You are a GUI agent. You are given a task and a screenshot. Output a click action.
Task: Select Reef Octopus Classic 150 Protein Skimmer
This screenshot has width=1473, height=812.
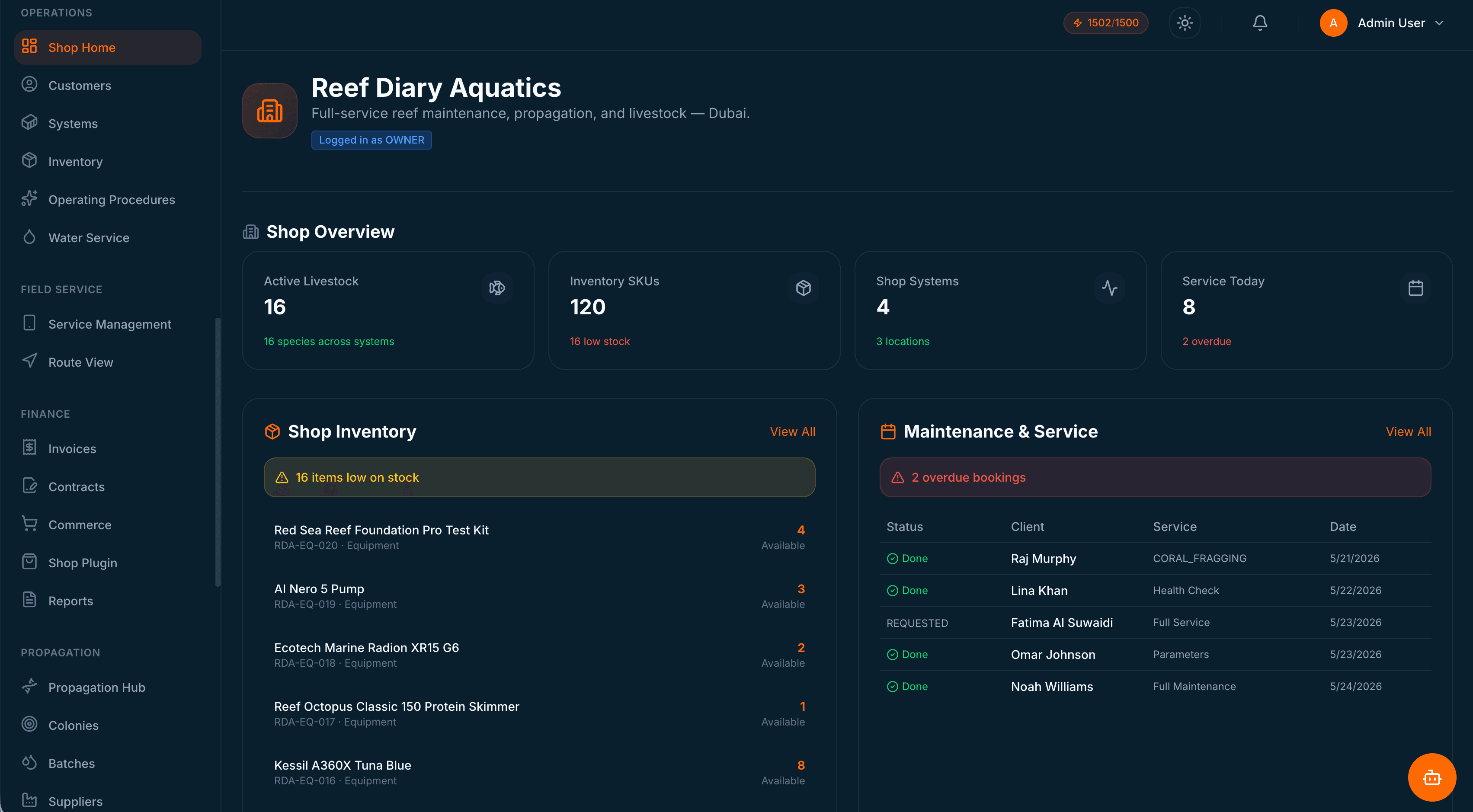tap(539, 714)
